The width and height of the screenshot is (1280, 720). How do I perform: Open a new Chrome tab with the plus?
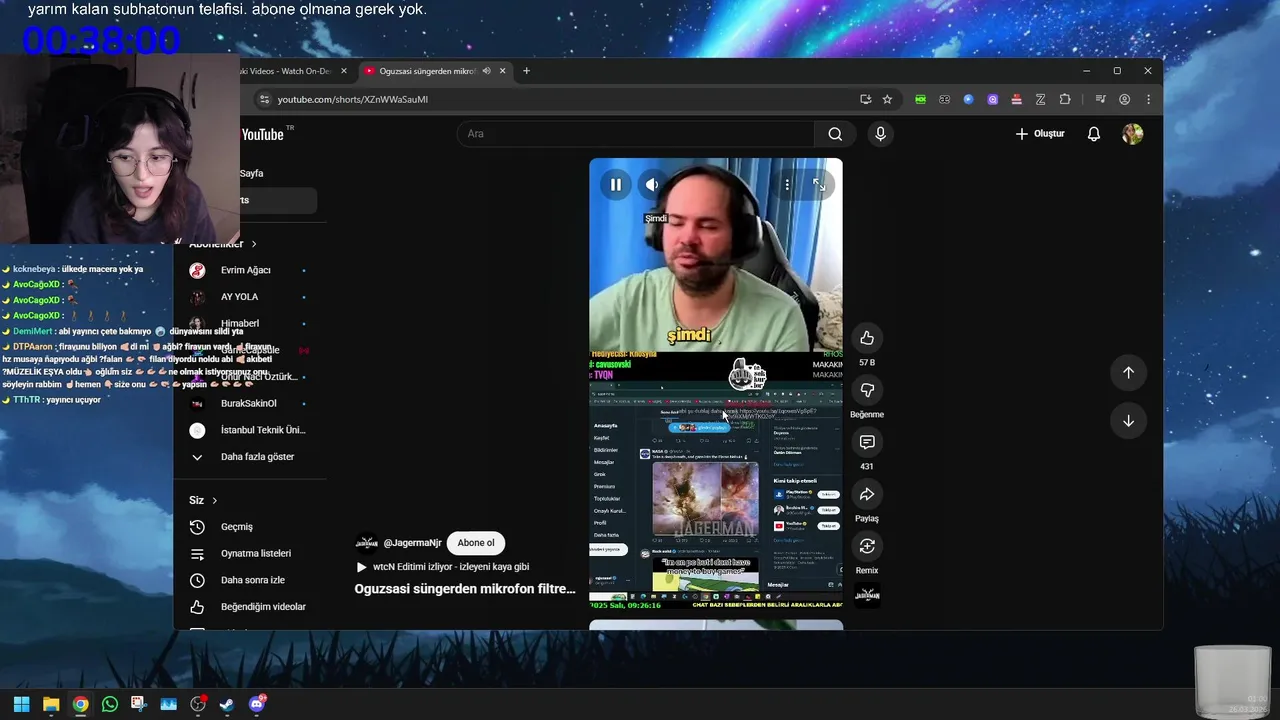527,71
